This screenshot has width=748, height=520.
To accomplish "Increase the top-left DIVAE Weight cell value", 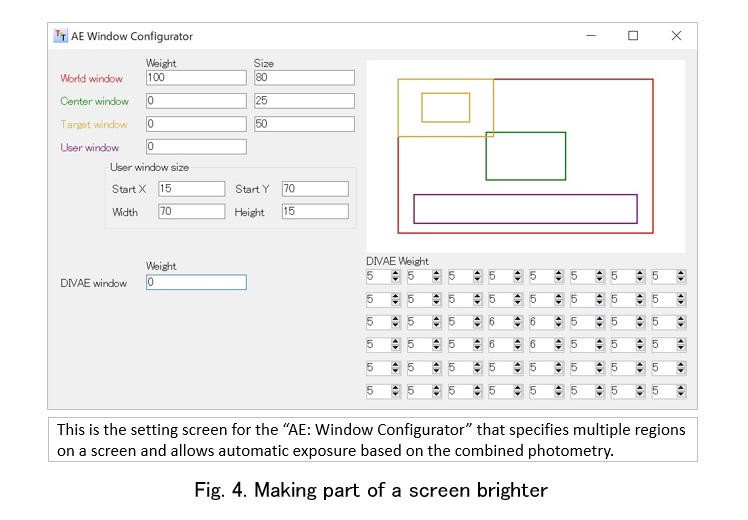I will point(396,272).
